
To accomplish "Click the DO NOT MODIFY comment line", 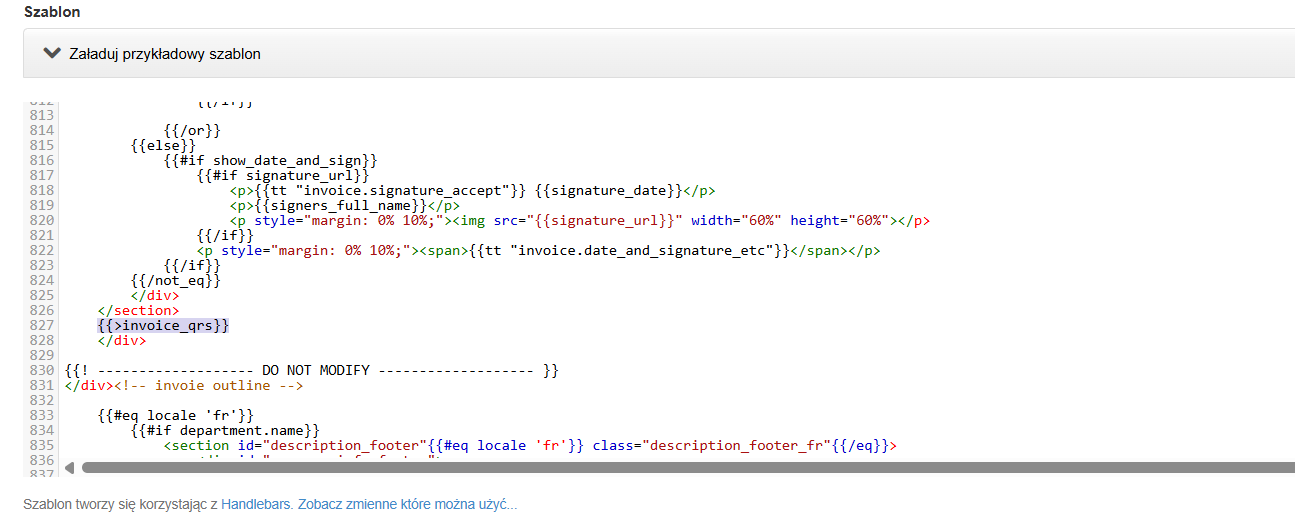I will (x=311, y=370).
